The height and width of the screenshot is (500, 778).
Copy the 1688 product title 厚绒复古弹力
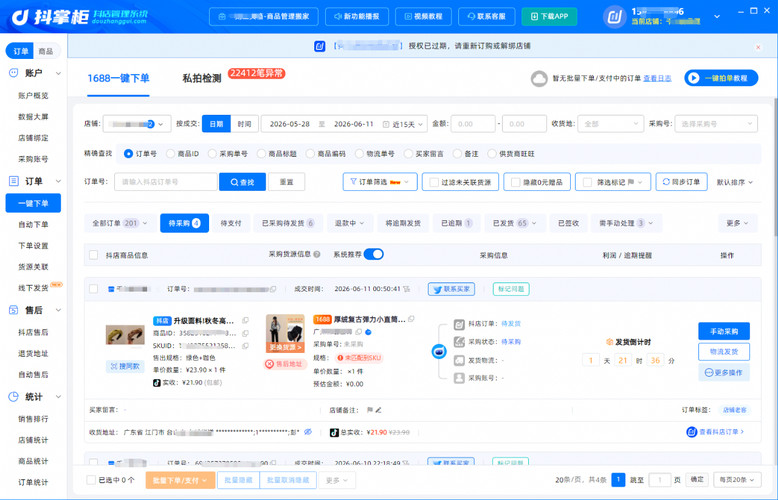pos(411,319)
